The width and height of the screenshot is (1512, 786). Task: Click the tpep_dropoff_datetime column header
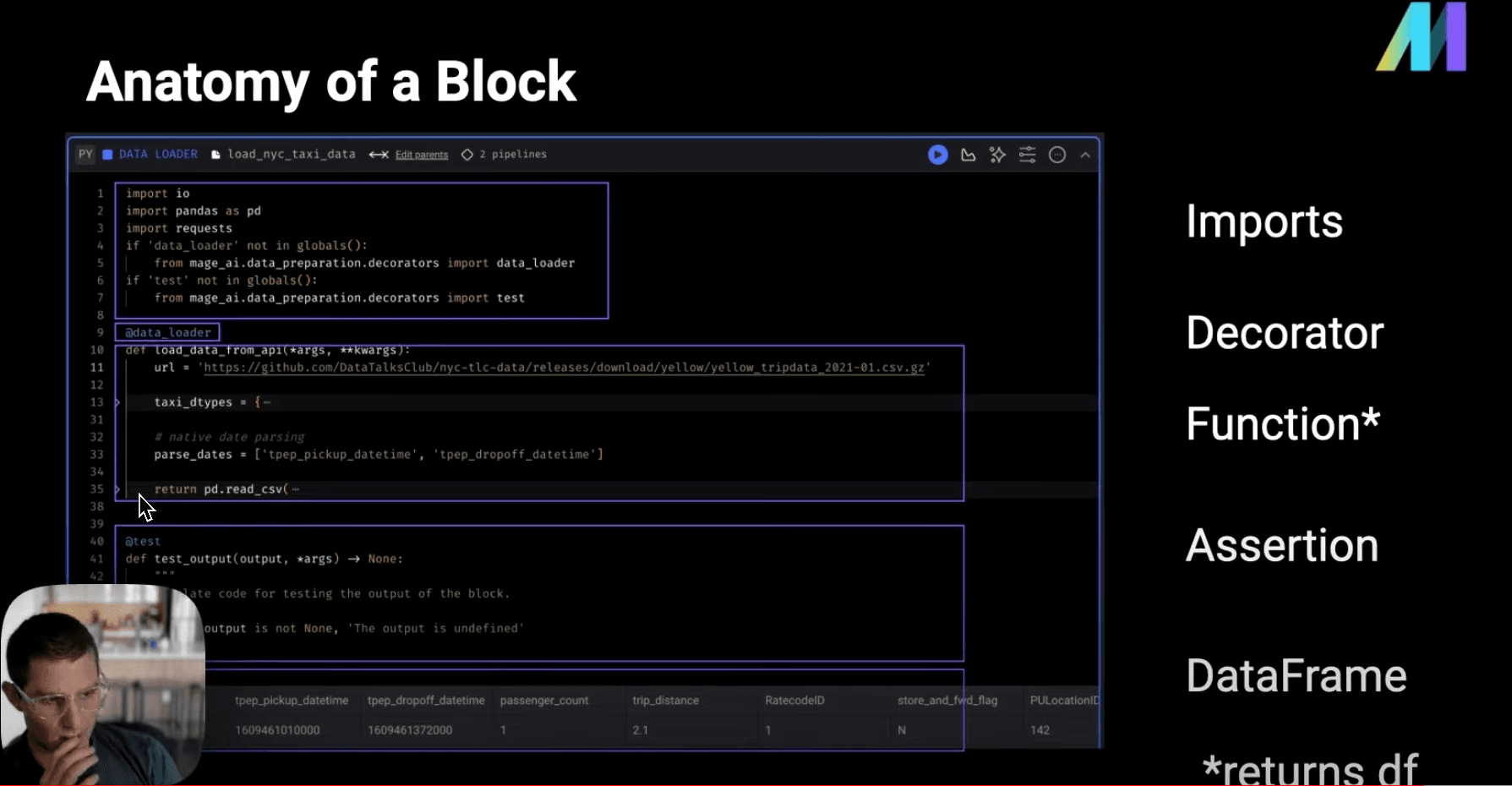426,701
